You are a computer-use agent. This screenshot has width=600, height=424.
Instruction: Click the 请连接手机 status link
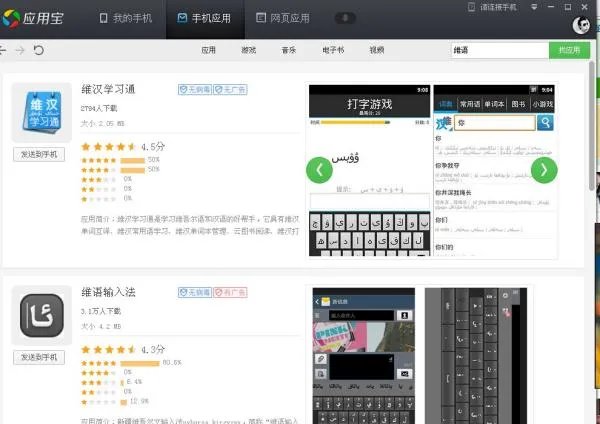click(x=492, y=7)
